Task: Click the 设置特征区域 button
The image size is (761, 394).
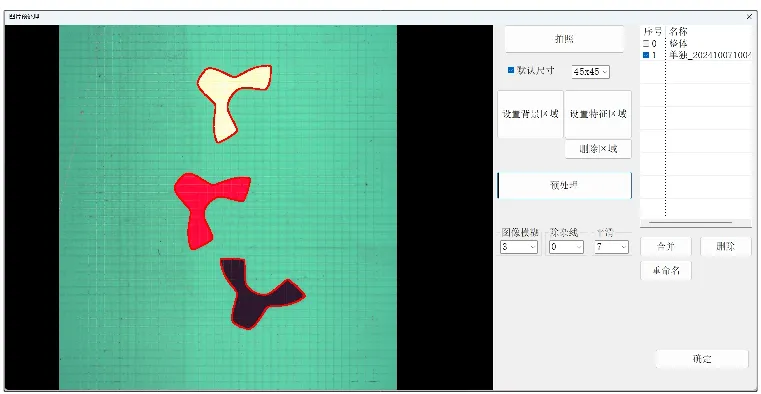Action: click(598, 115)
